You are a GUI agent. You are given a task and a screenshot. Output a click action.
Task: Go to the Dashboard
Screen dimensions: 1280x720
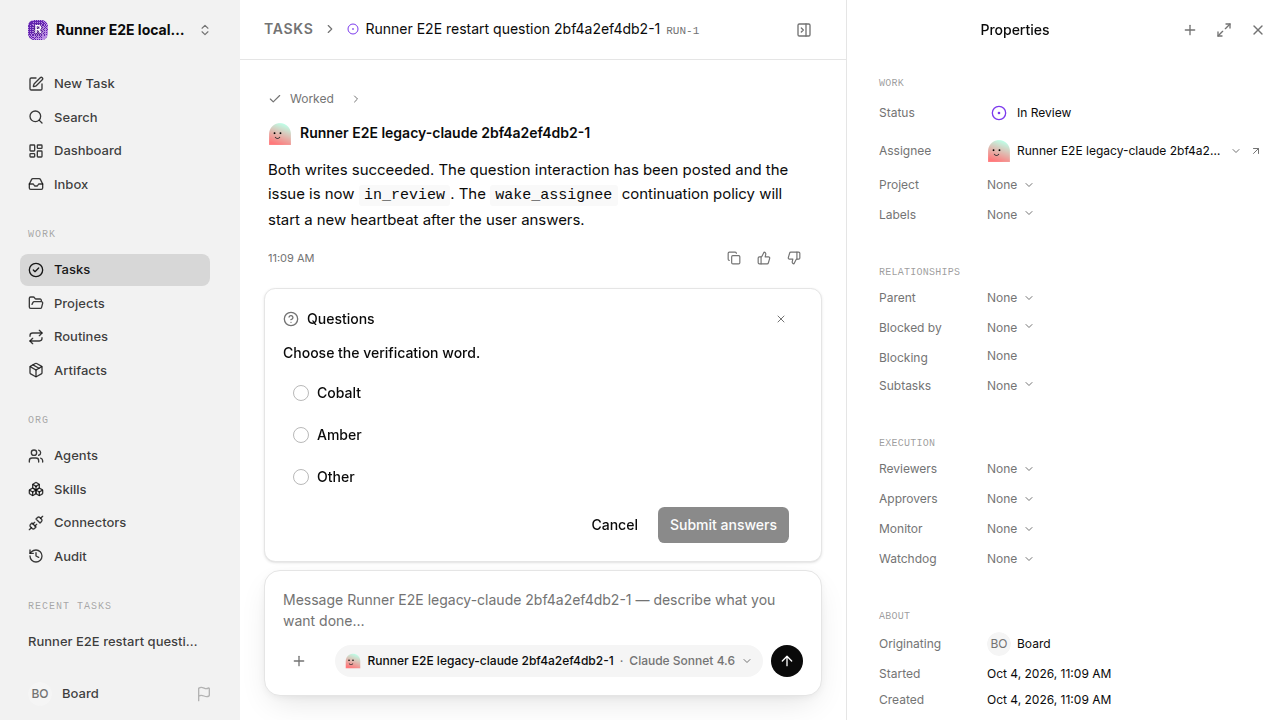pyautogui.click(x=115, y=151)
